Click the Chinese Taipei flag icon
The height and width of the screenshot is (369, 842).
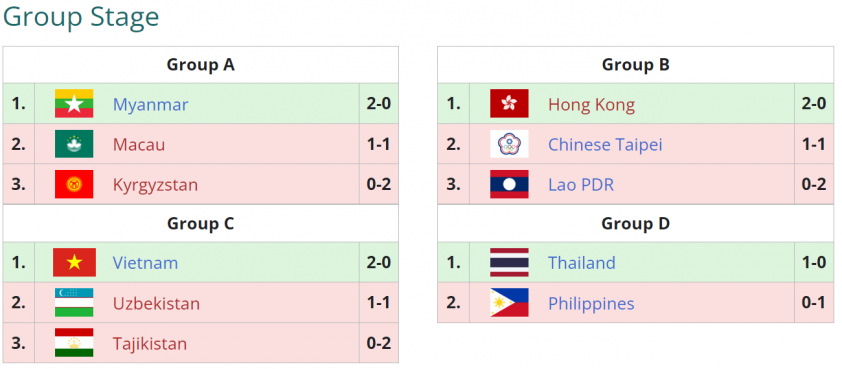(x=509, y=144)
